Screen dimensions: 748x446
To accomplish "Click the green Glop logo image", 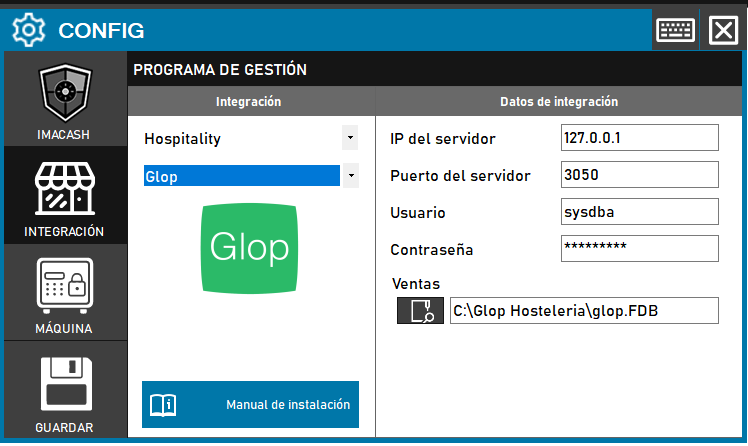I will pos(249,247).
